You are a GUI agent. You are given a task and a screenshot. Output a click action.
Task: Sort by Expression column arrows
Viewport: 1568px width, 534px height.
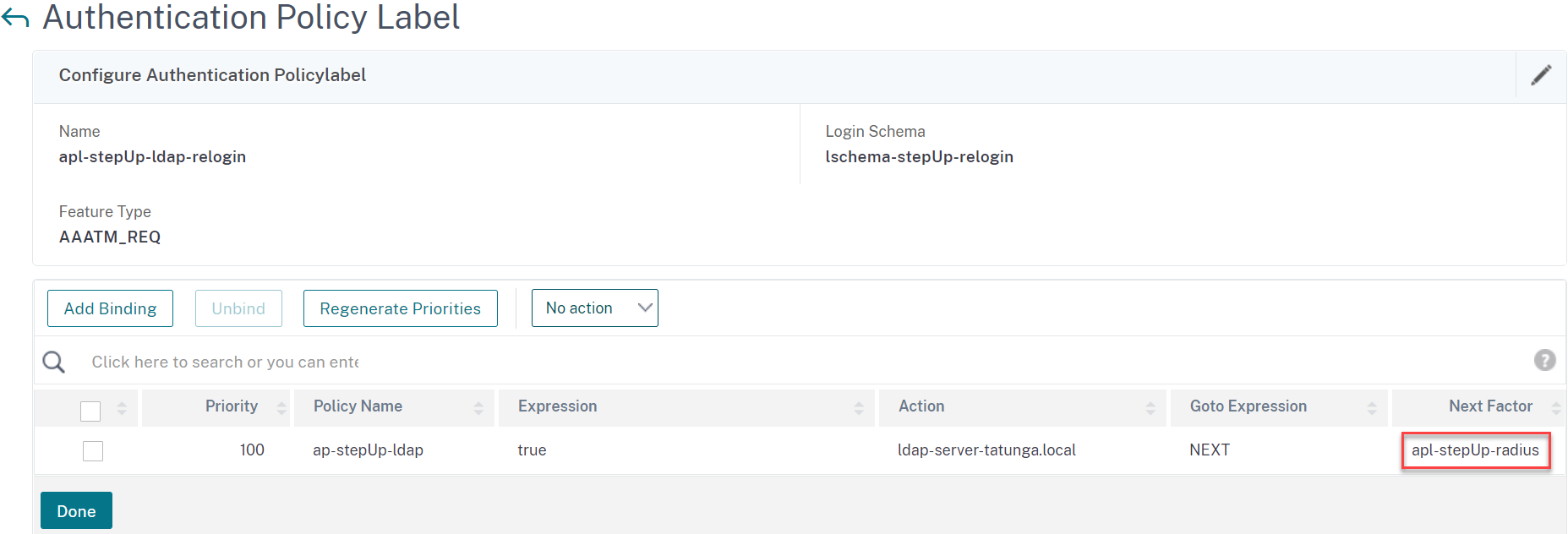[x=859, y=408]
